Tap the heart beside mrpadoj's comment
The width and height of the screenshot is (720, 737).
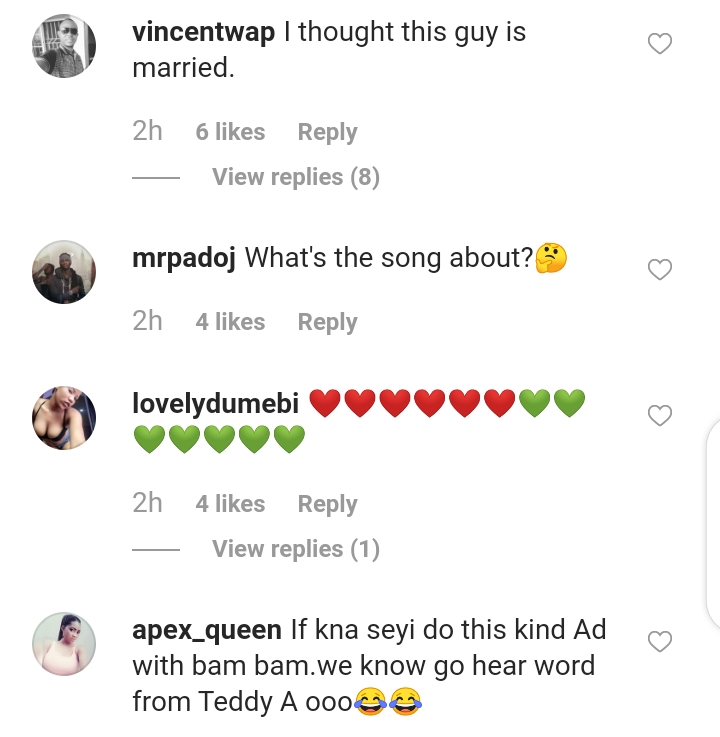[x=660, y=270]
